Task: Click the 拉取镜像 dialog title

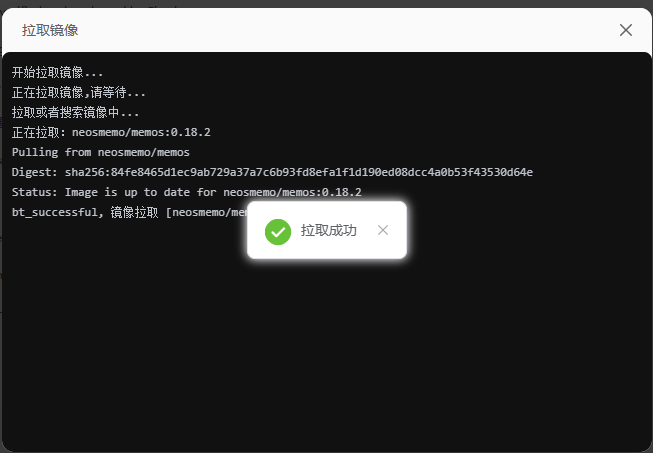Action: [50, 30]
